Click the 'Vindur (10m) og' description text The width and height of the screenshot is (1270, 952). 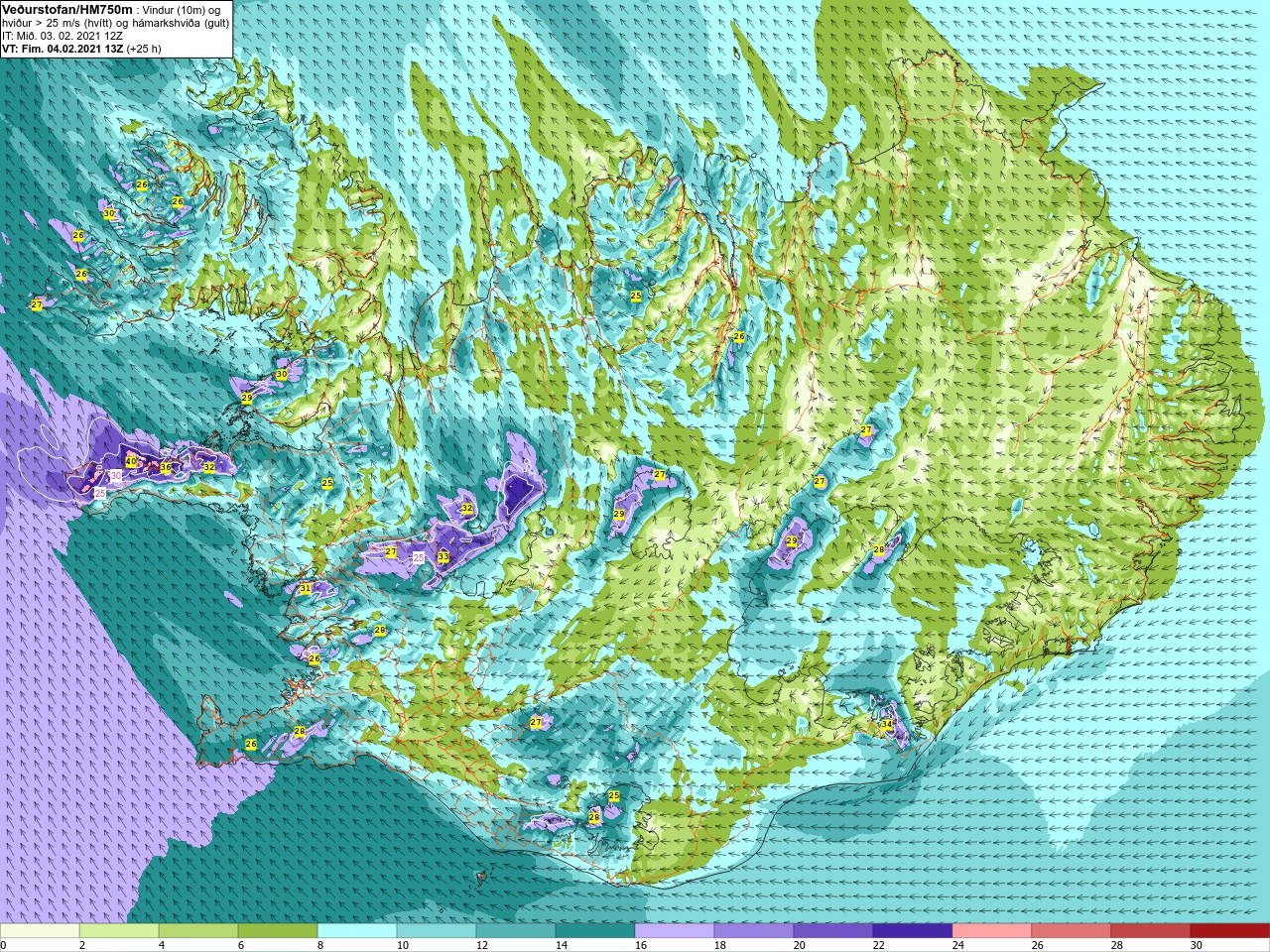click(182, 10)
